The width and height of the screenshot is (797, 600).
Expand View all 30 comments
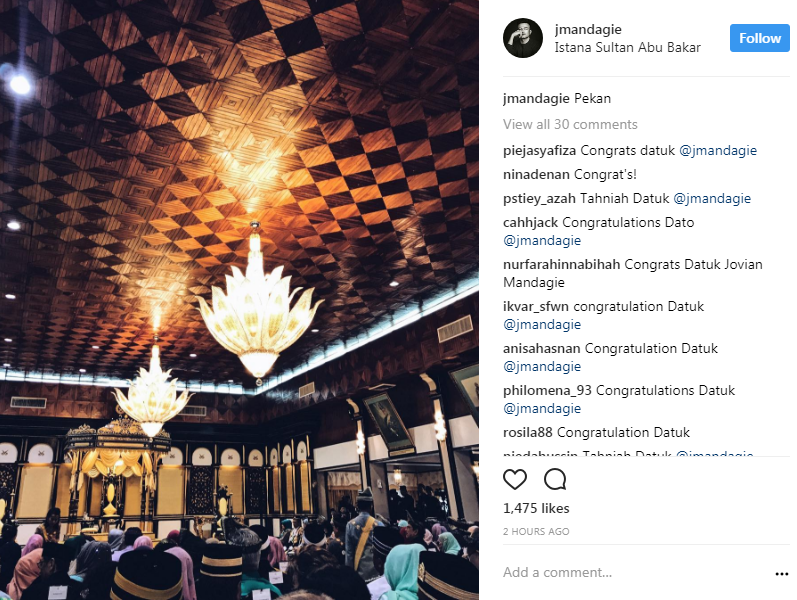(x=570, y=124)
